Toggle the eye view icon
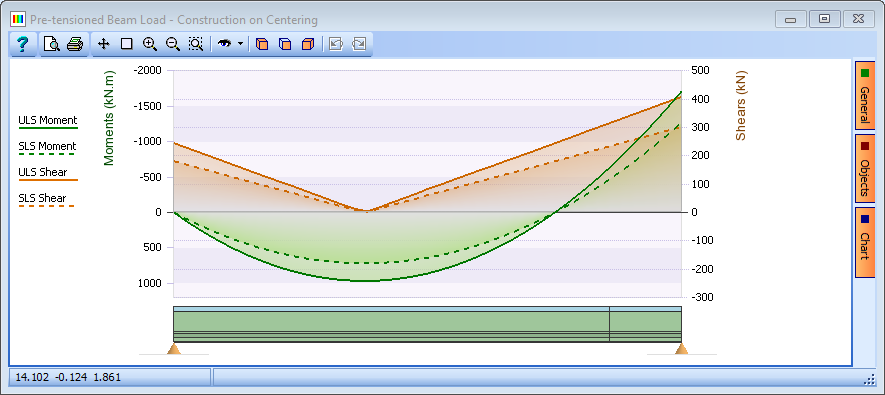This screenshot has width=885, height=395. (x=225, y=44)
